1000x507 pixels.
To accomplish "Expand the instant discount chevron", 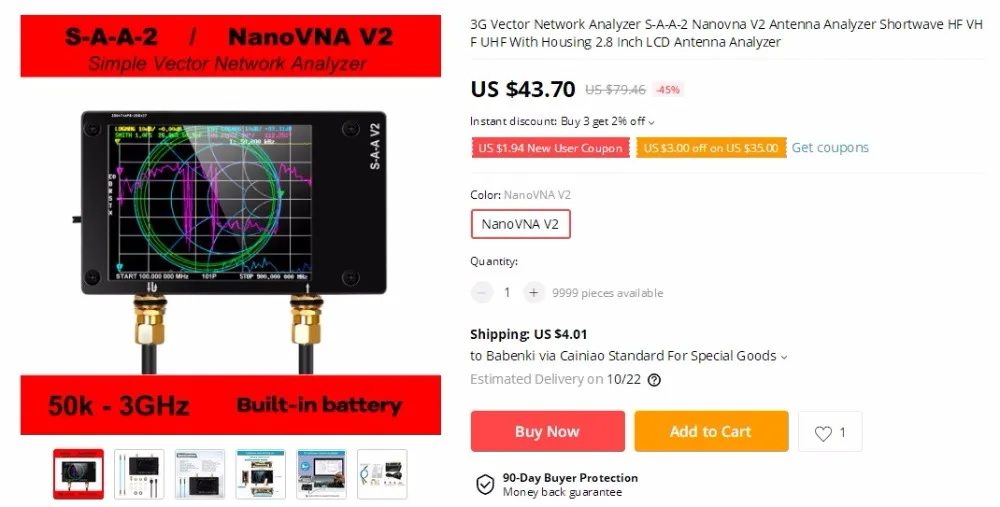I will [x=651, y=122].
